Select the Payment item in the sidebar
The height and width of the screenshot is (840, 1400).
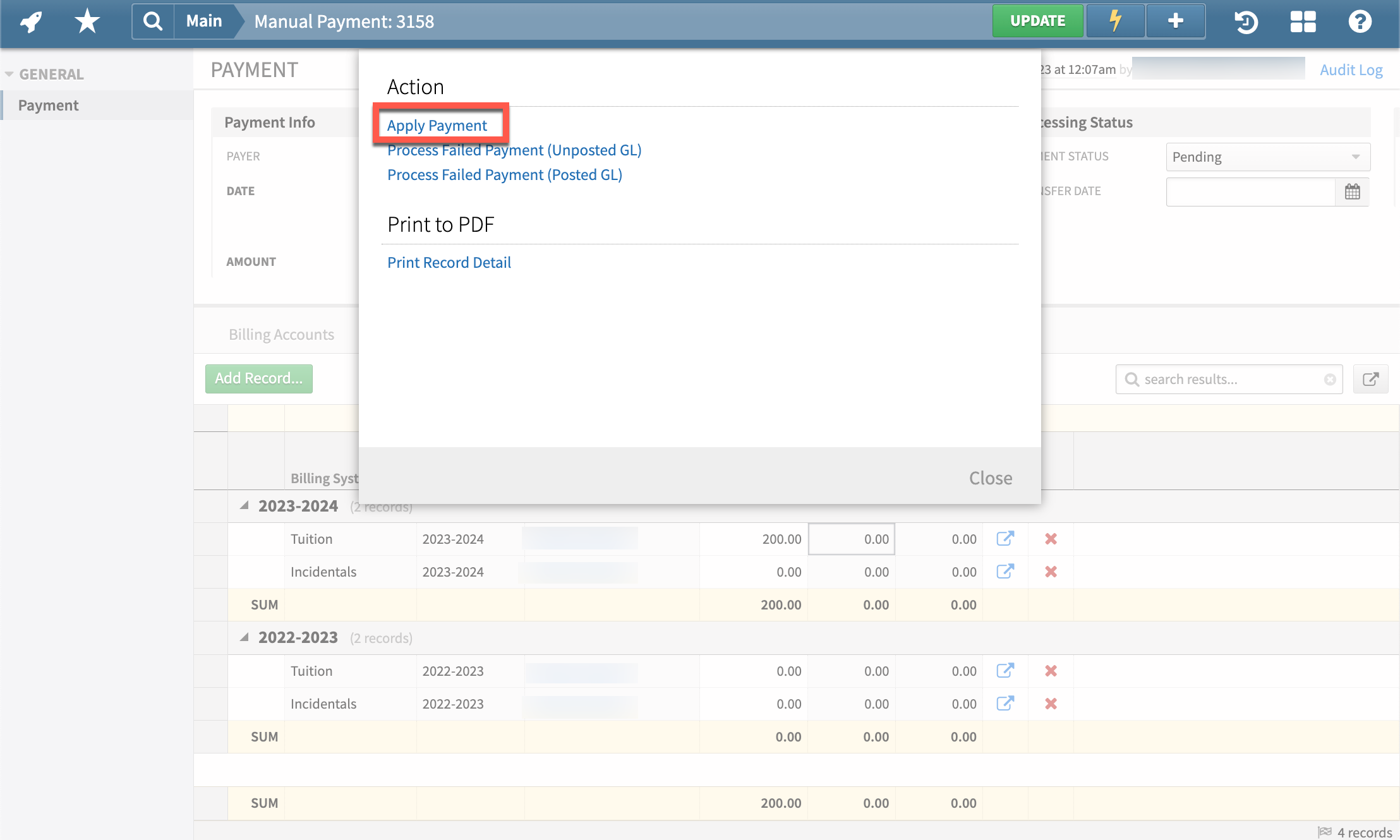tap(49, 104)
